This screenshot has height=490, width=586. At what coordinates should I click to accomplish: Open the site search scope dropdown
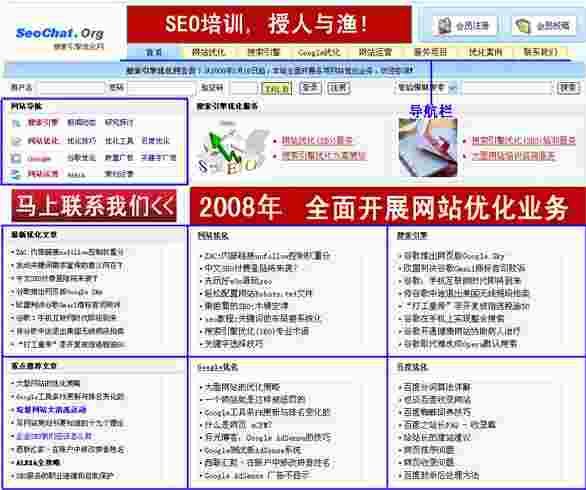pos(427,88)
